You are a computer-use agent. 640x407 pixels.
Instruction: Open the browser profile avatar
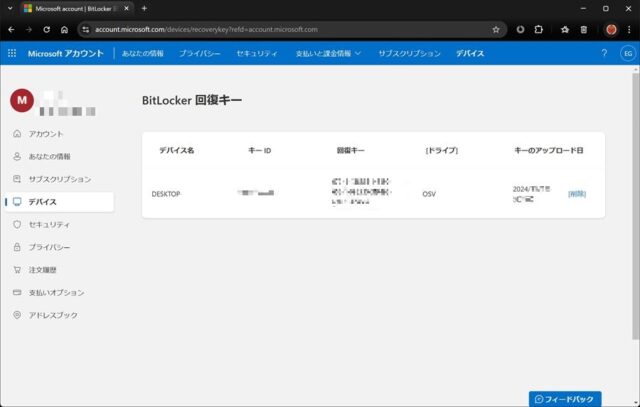[611, 29]
